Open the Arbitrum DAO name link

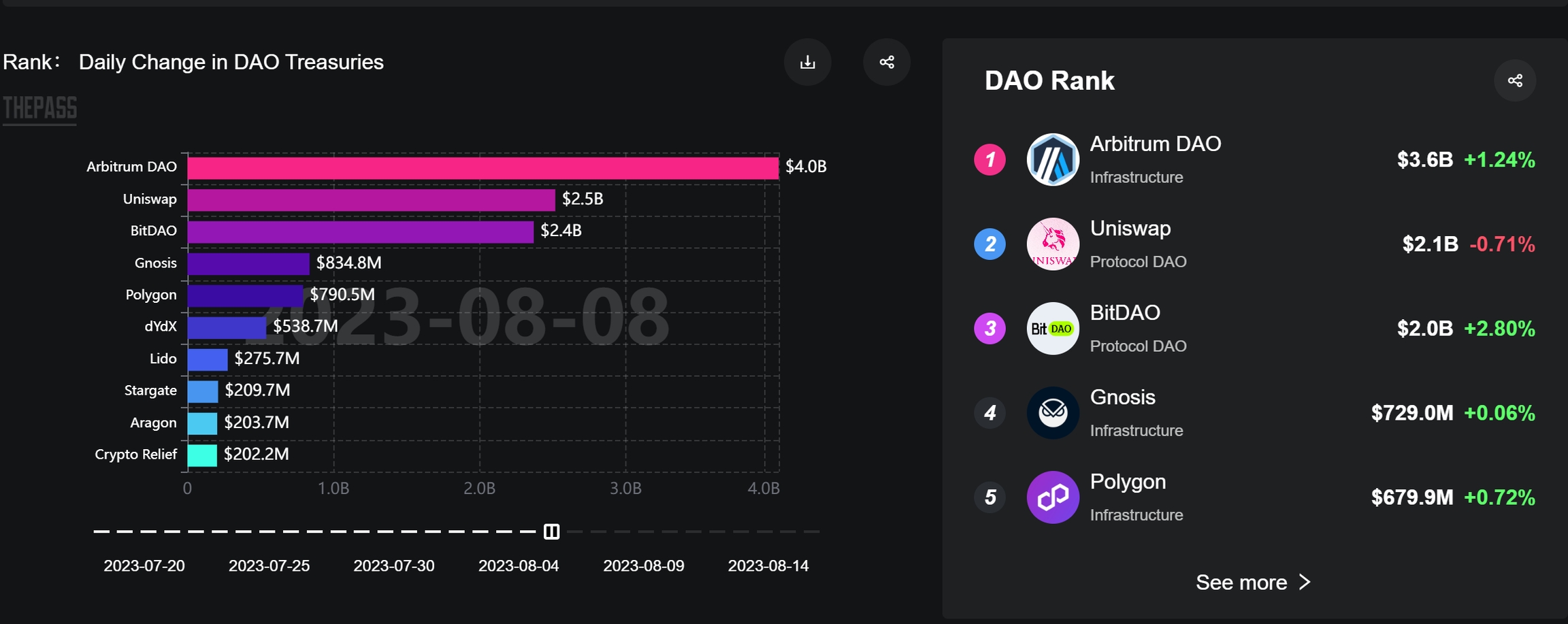(1155, 144)
